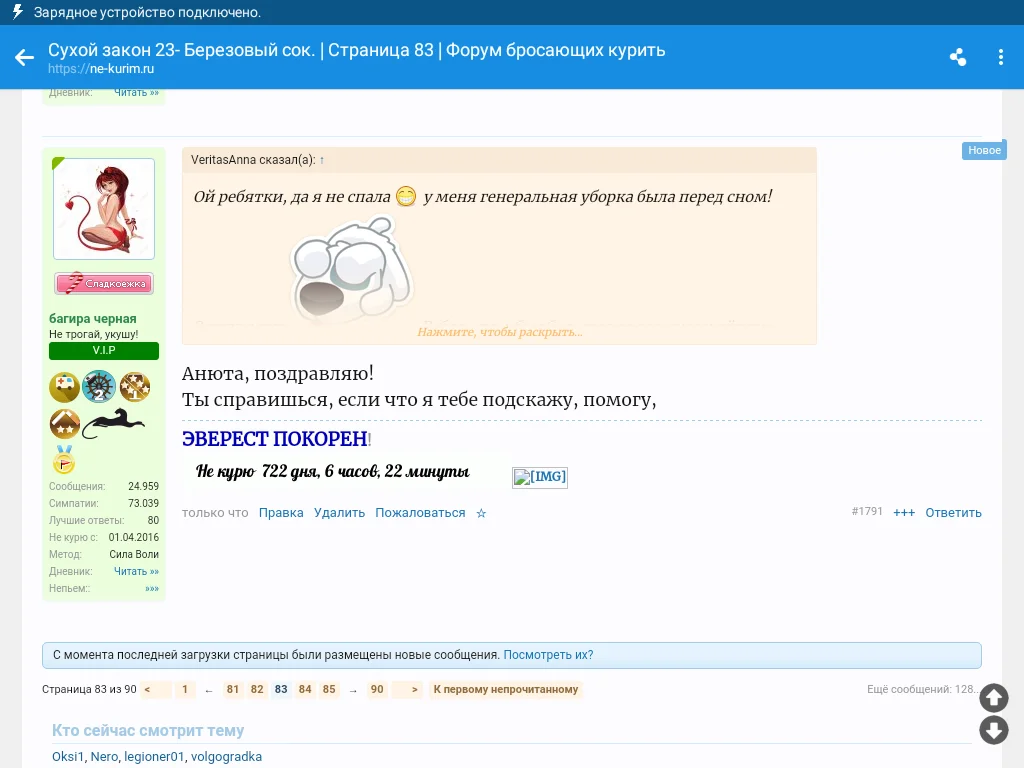
Task: Click the back navigation arrow in the title bar
Action: [x=24, y=57]
